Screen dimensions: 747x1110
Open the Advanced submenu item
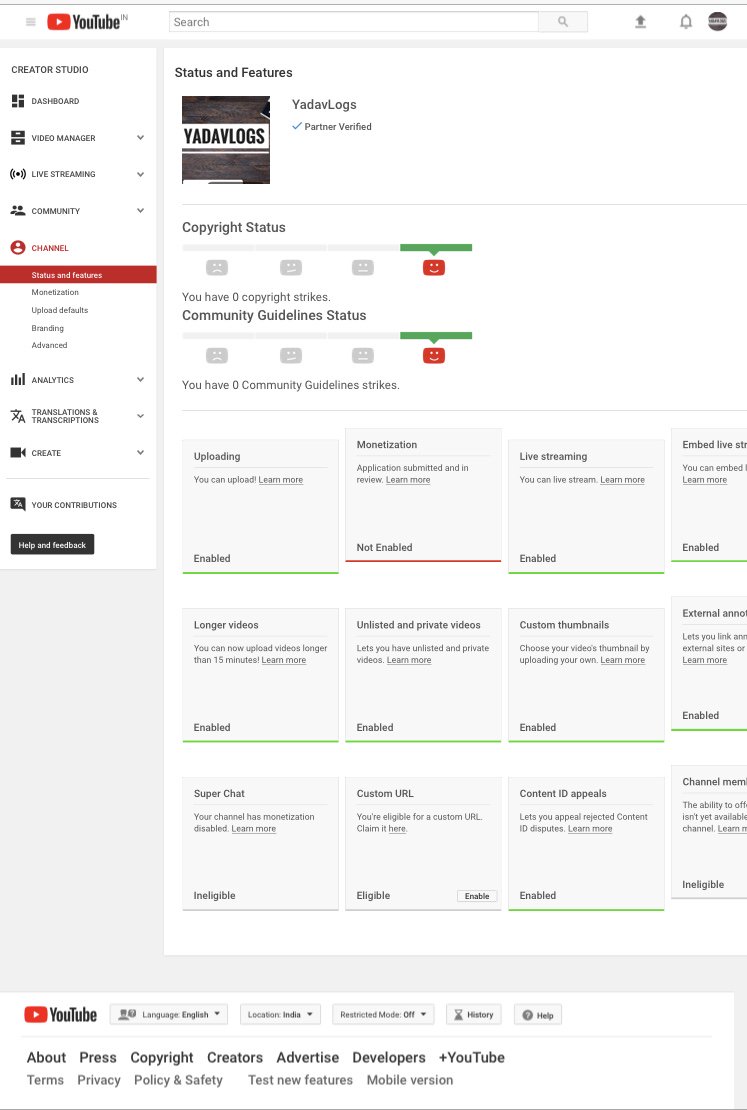[x=50, y=345]
